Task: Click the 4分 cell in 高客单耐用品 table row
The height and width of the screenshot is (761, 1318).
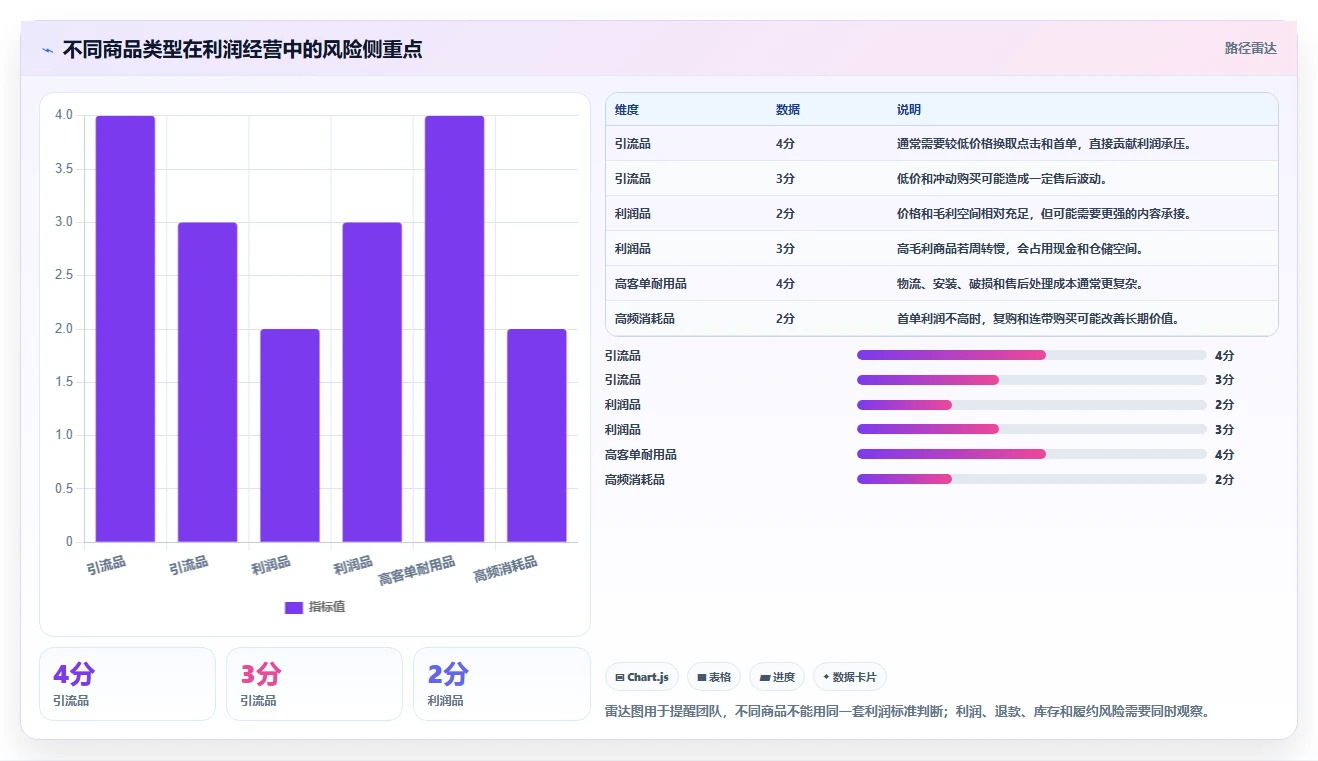Action: [785, 284]
